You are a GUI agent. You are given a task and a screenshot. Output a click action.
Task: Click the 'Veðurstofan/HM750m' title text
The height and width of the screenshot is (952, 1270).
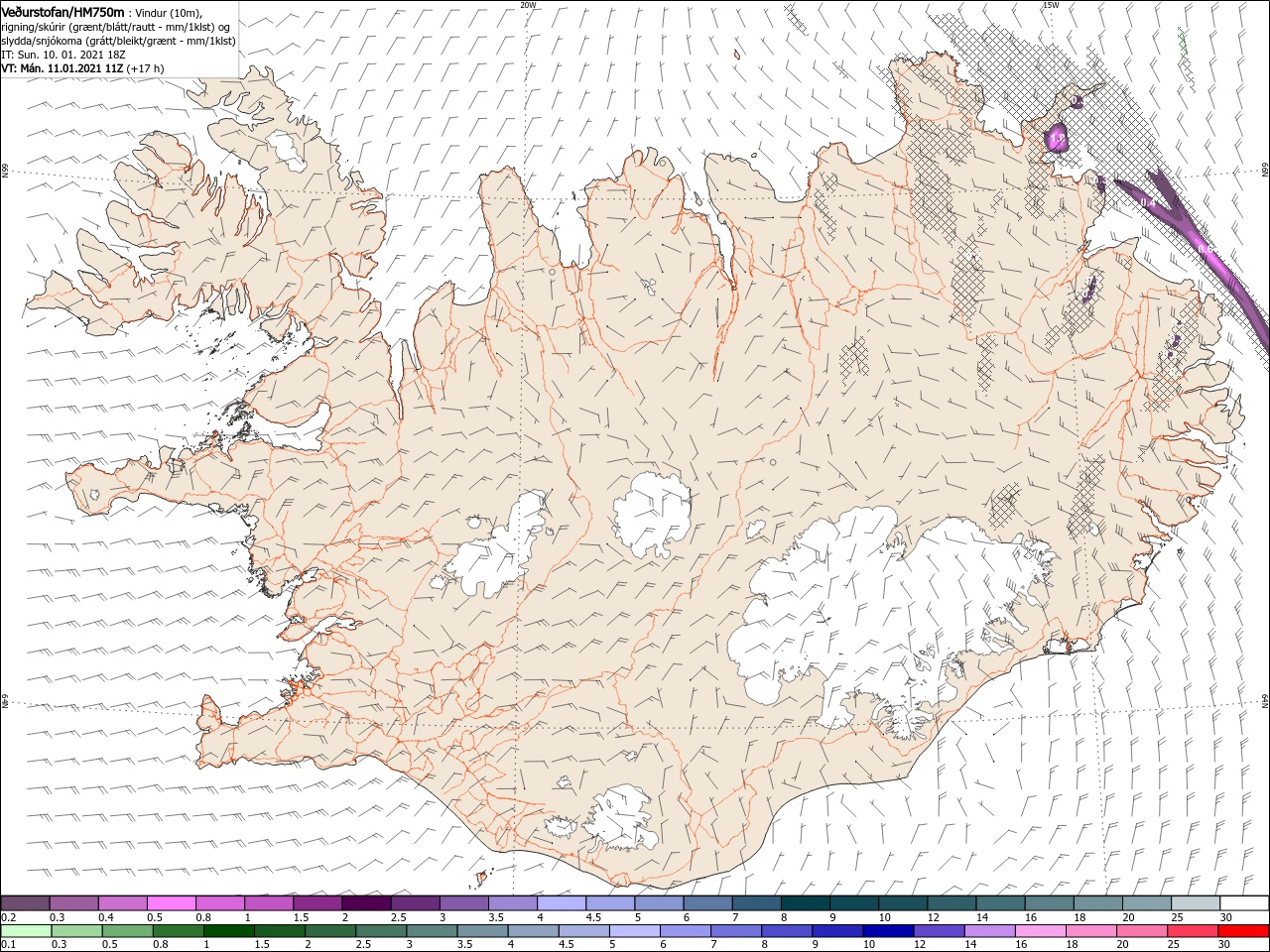[63, 12]
